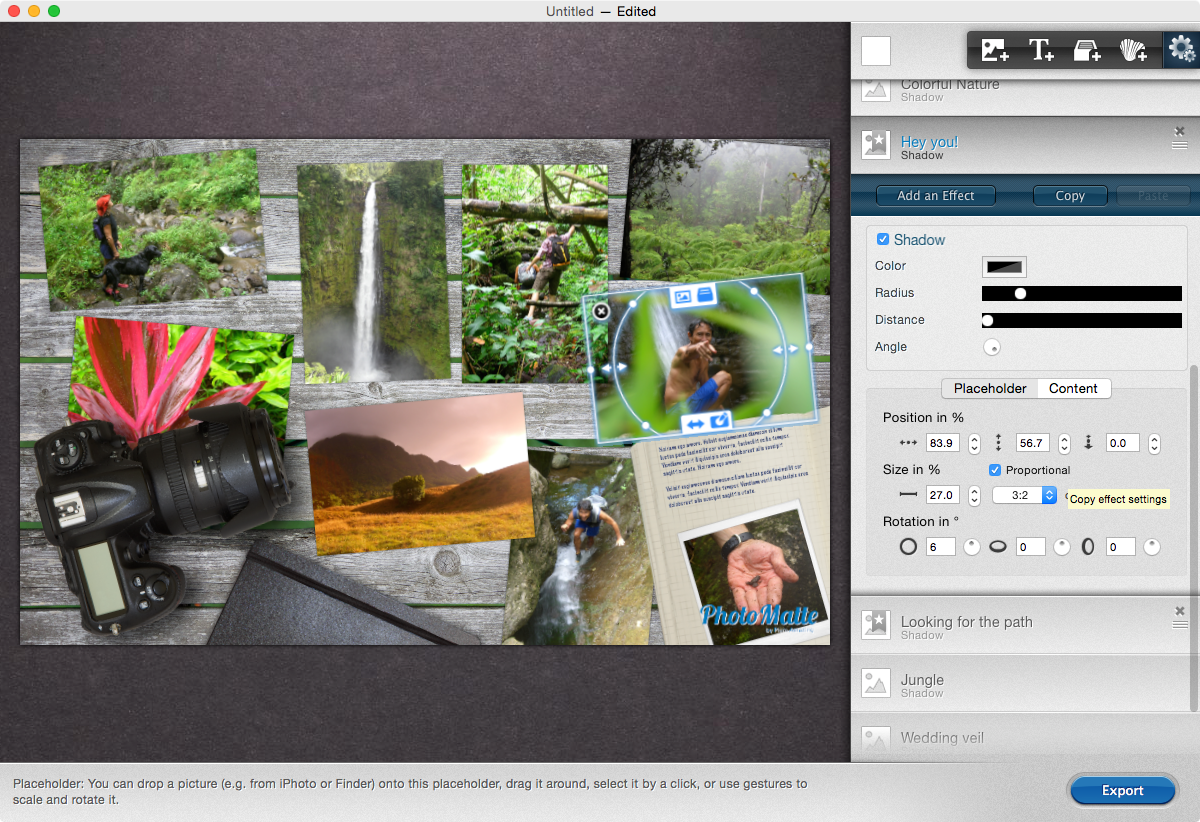Click the right-side arrows handle inside selected photo
1200x822 pixels.
click(x=786, y=349)
